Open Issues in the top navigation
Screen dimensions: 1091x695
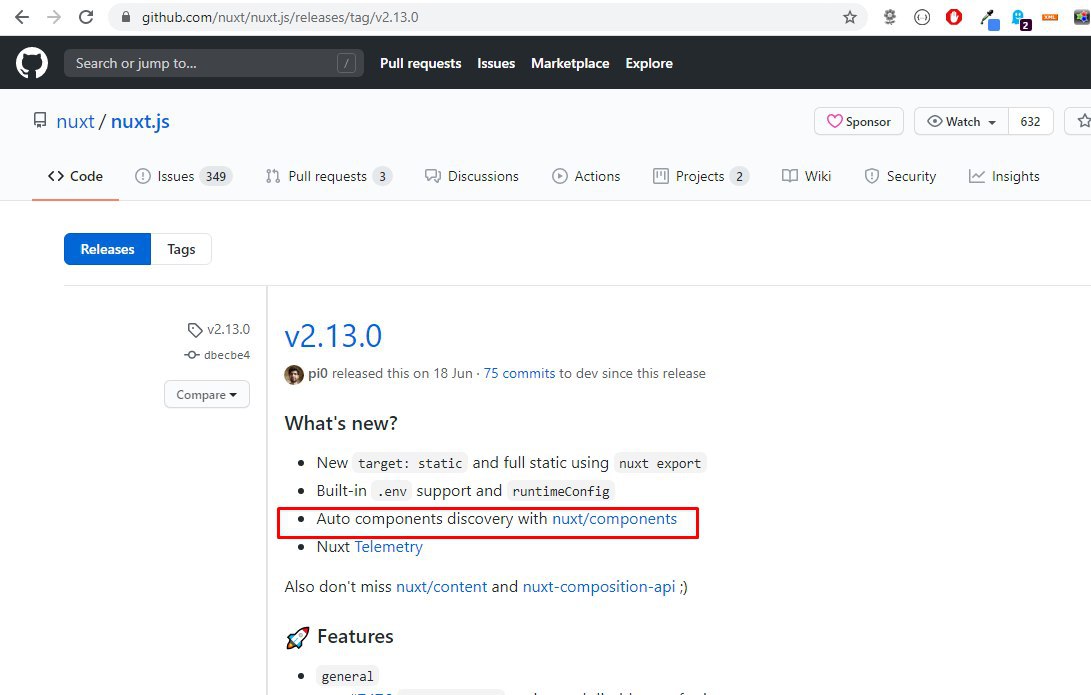tap(496, 63)
